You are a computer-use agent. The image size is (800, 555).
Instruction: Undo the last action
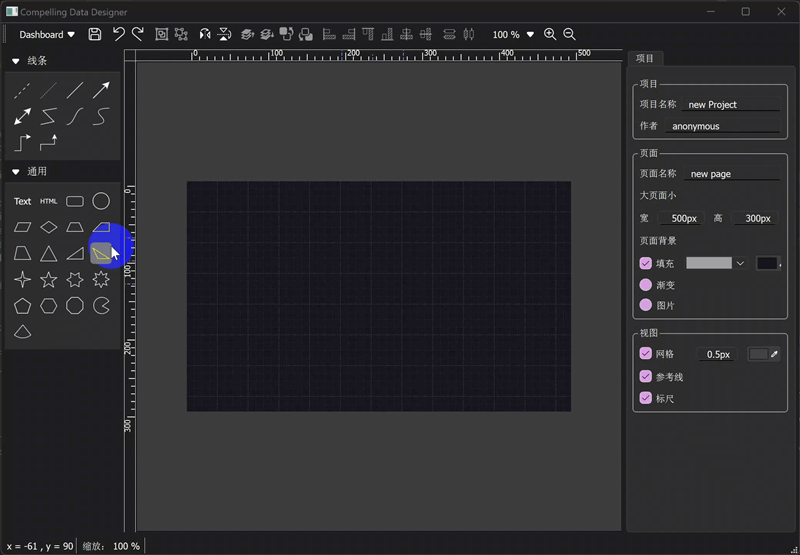tap(119, 34)
